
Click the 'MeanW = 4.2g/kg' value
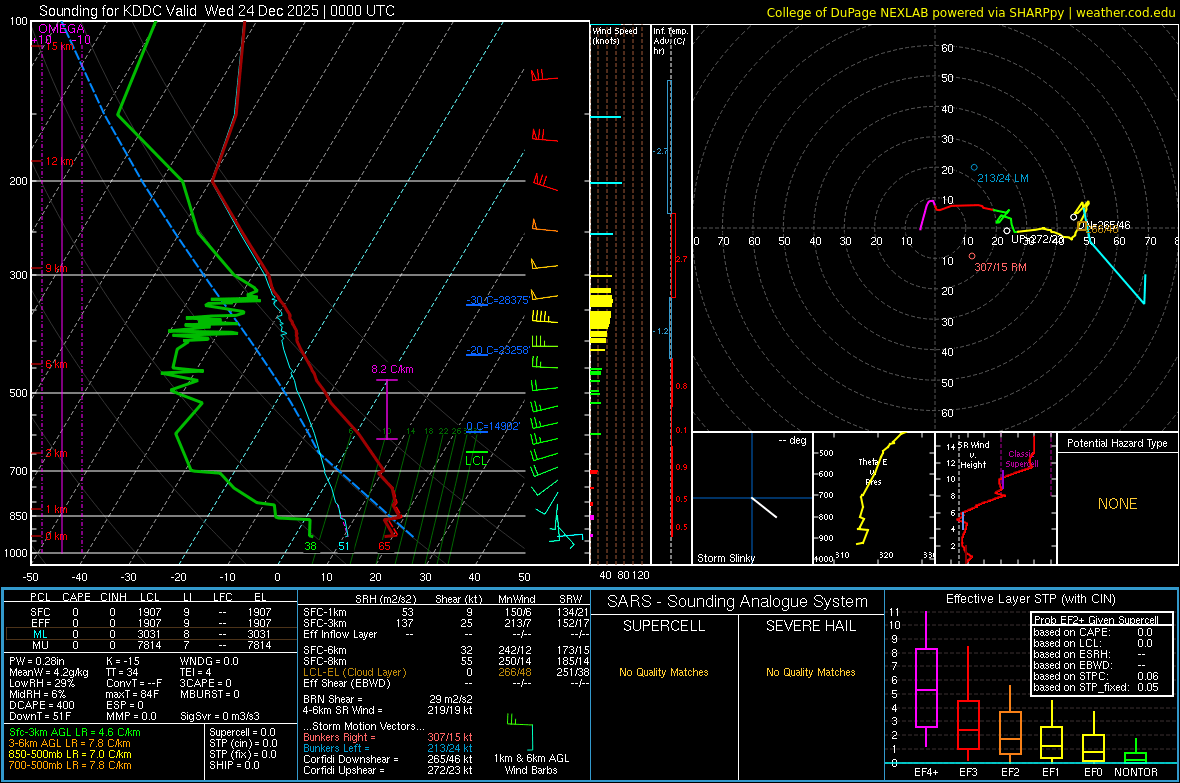(48, 672)
